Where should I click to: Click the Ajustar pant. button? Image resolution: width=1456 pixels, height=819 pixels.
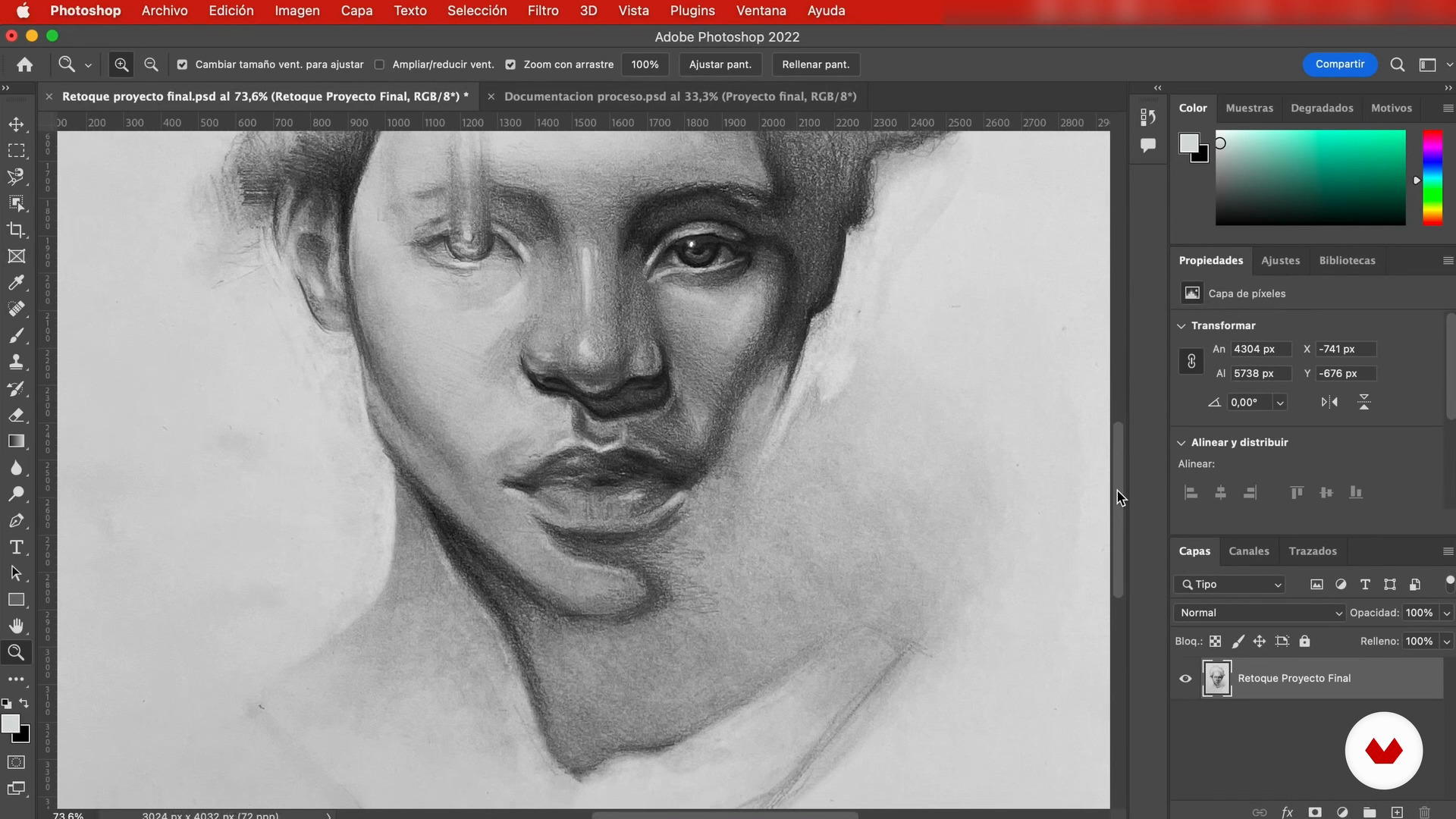720,64
